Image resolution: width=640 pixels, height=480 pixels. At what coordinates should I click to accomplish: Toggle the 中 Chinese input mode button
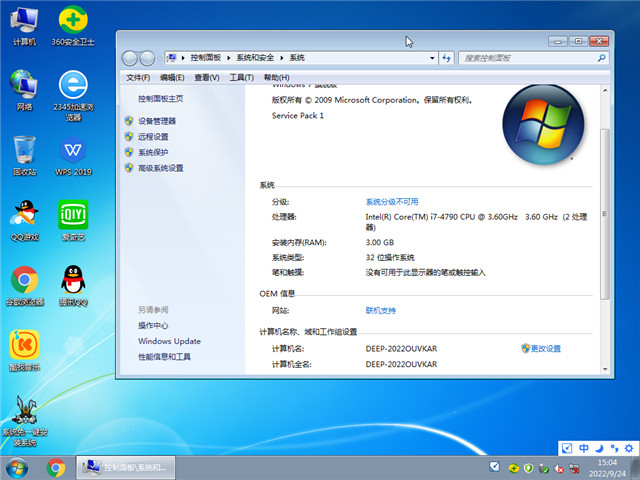click(584, 448)
